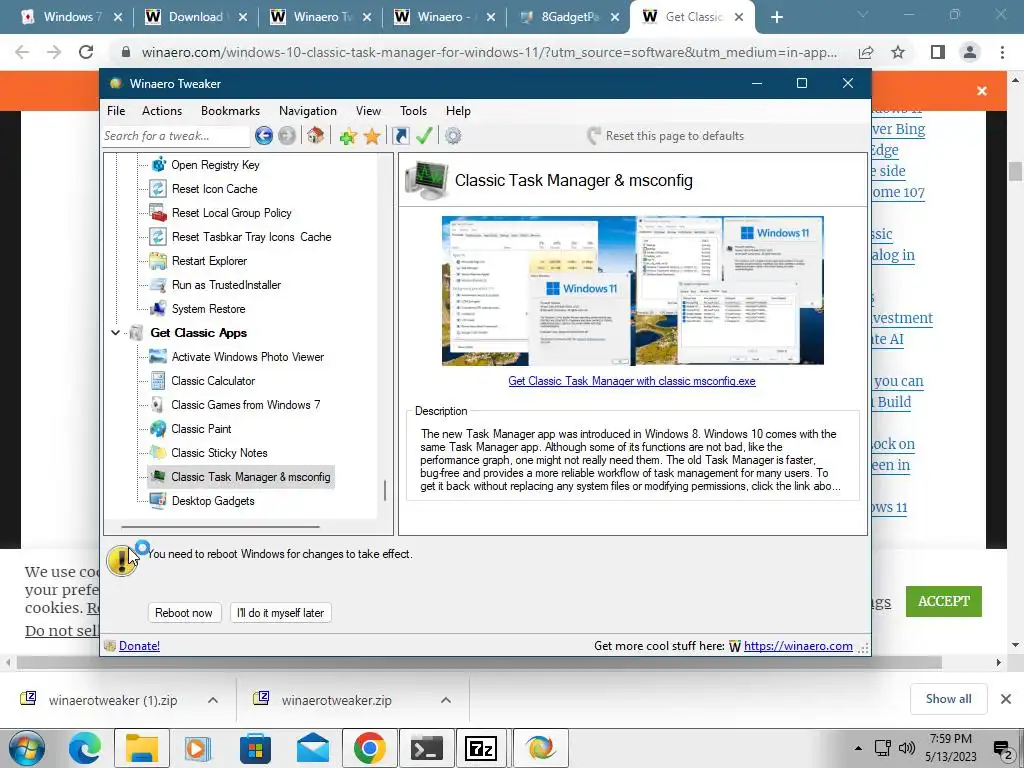
Task: Bookmark this page with Chrome star icon
Action: click(x=898, y=52)
